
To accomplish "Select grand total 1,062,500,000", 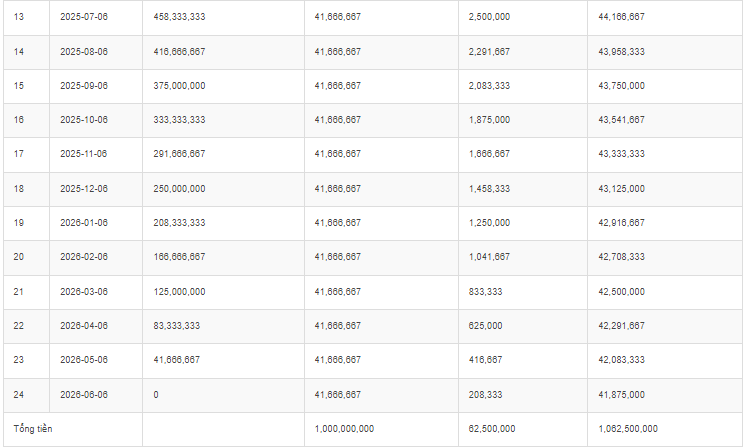I will [x=628, y=428].
